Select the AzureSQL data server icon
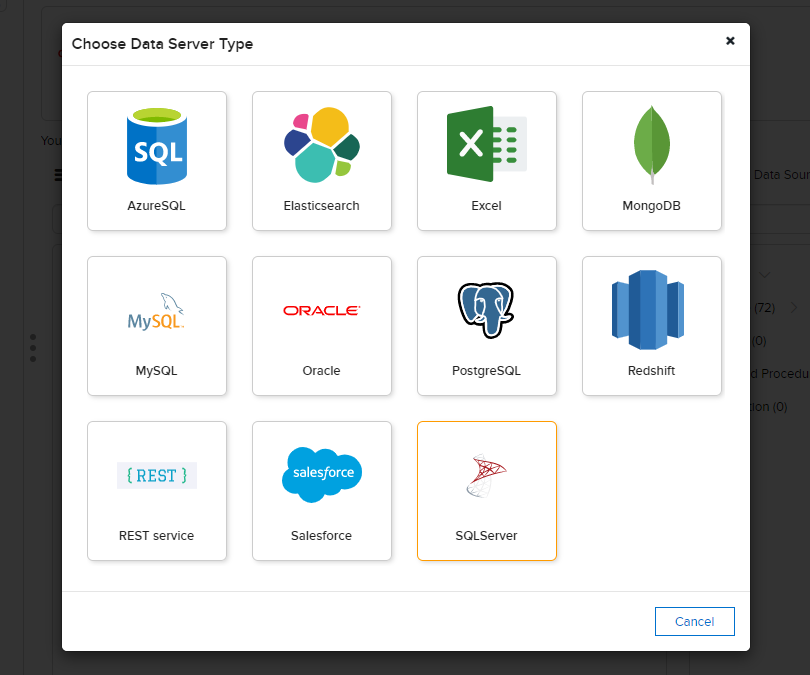Viewport: 810px width, 675px height. click(157, 146)
